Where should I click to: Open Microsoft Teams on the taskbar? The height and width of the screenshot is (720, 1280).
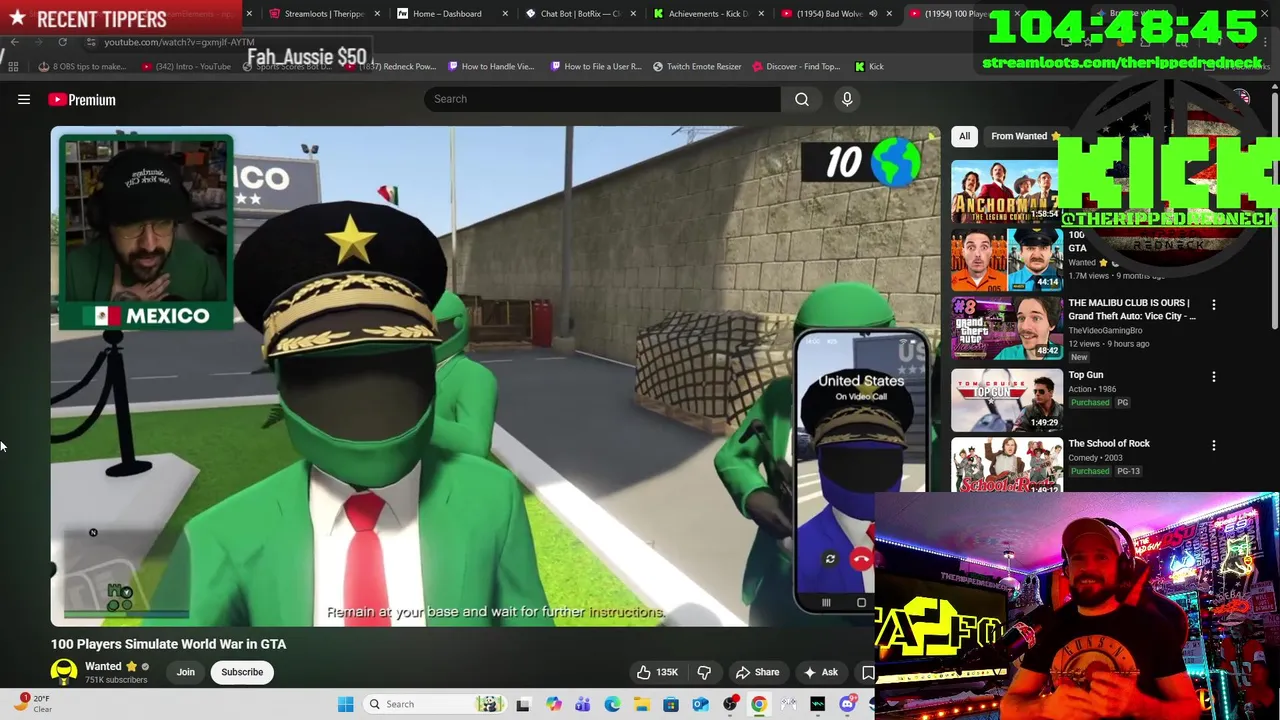pyautogui.click(x=582, y=704)
